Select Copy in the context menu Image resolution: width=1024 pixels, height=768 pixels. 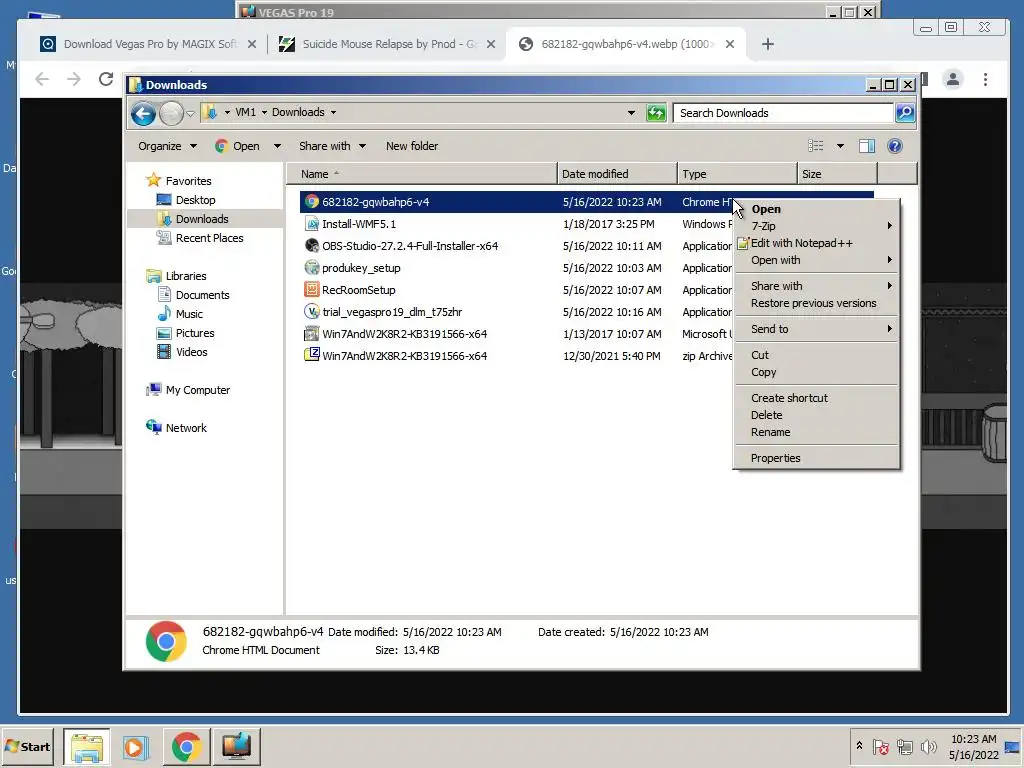coord(816,372)
